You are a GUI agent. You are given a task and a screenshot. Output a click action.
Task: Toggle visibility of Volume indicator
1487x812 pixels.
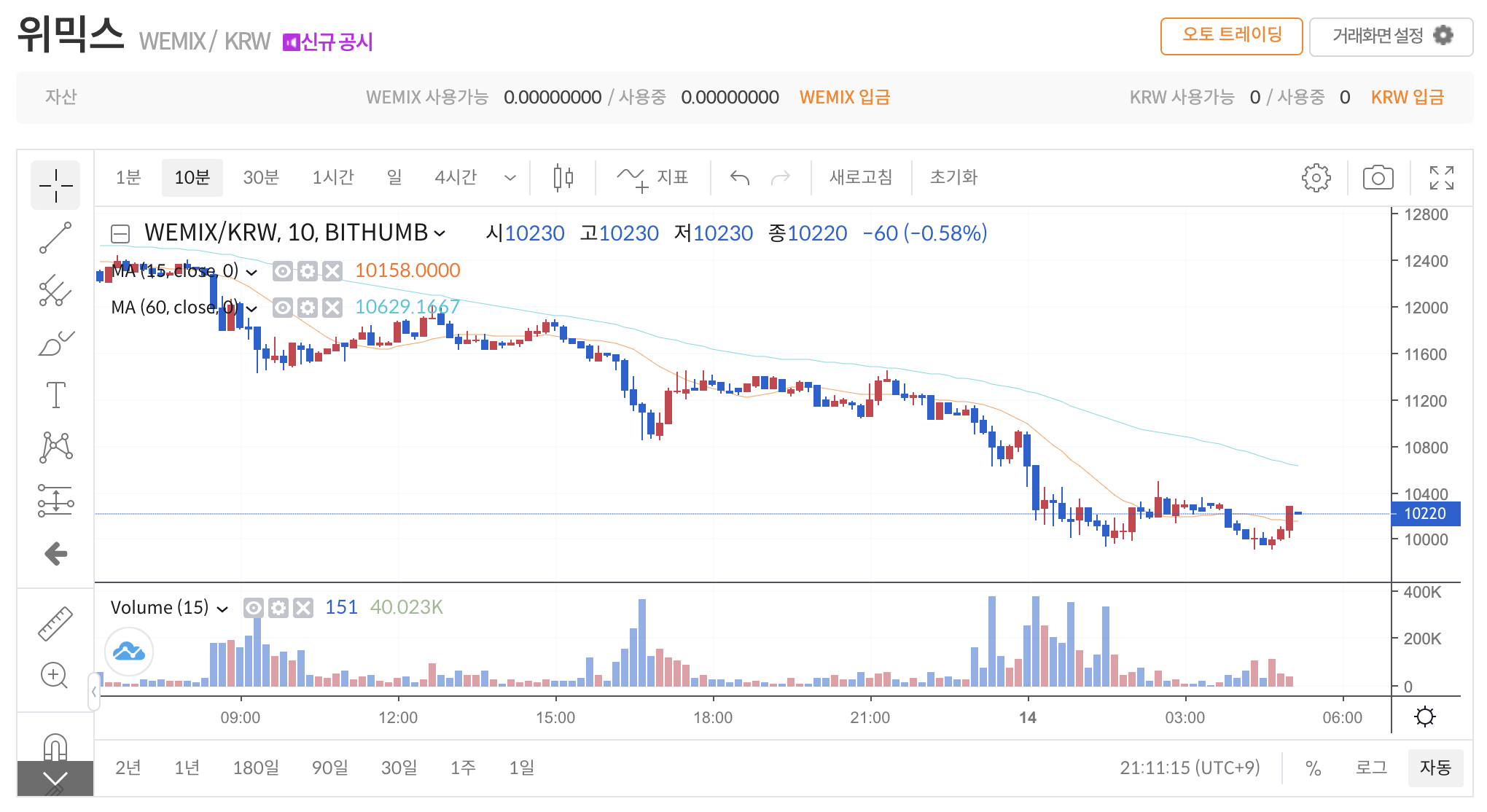tap(254, 608)
